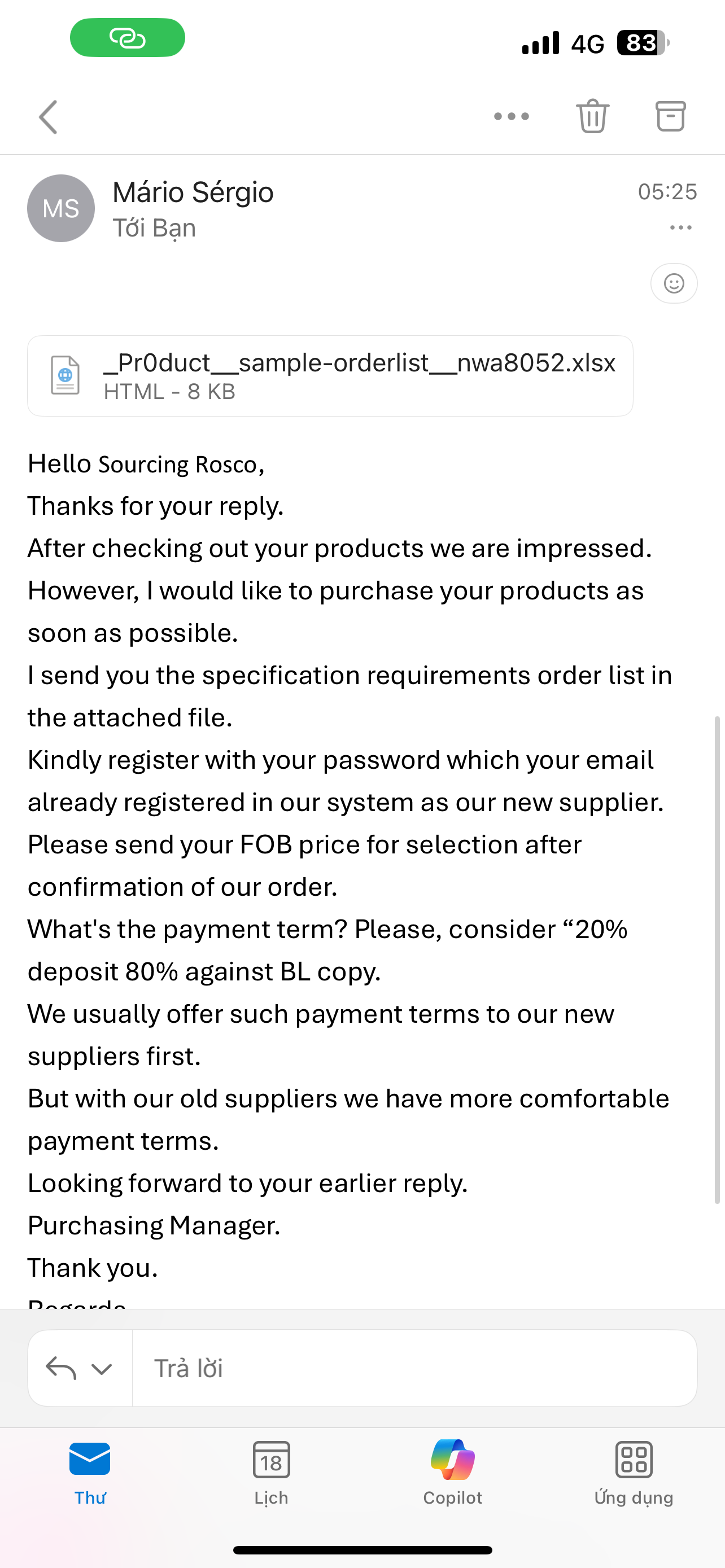Open message options dots below the time
Screen dimensions: 725x1568
coord(680,227)
